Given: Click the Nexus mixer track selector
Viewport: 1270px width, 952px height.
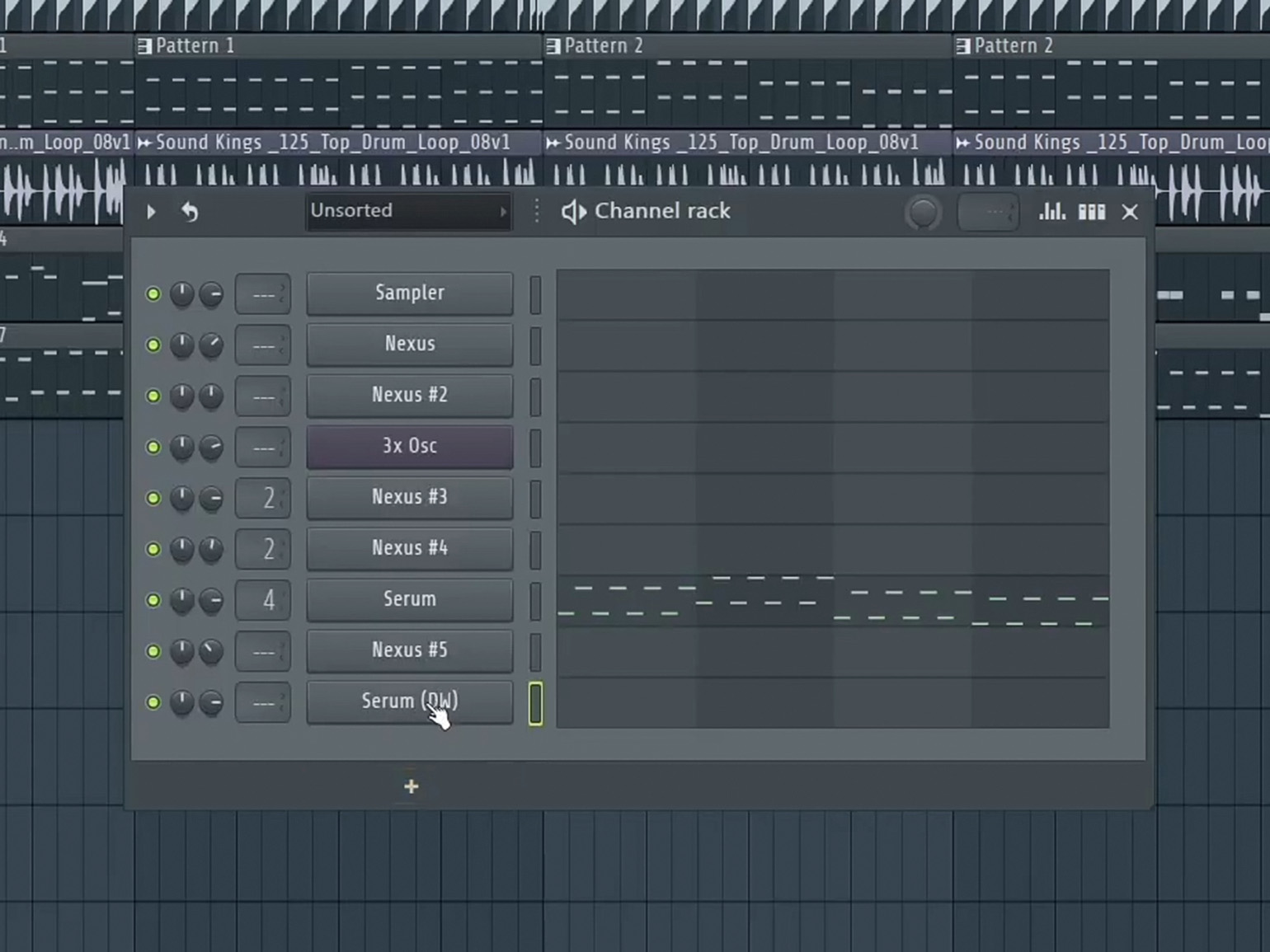Looking at the screenshot, I should click(263, 345).
